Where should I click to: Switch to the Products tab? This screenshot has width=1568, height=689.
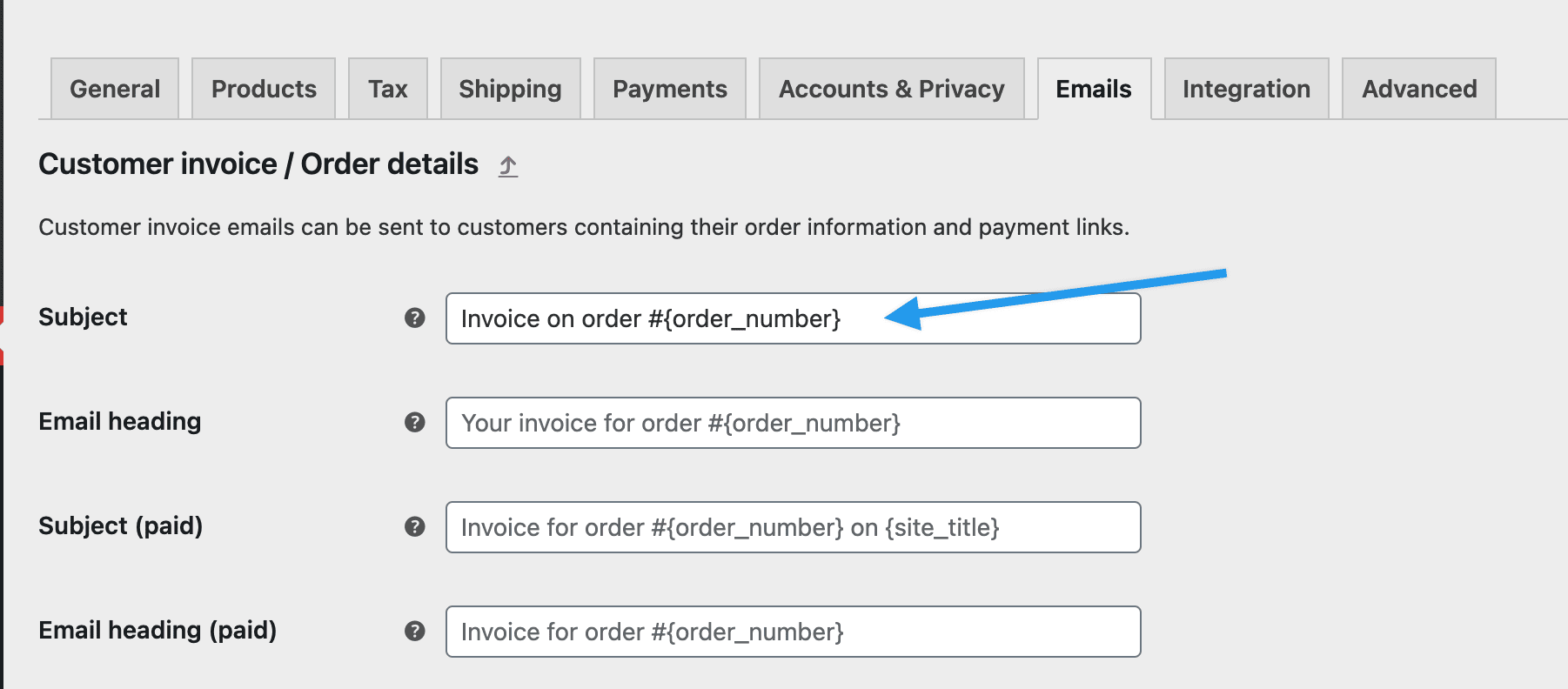pyautogui.click(x=264, y=89)
